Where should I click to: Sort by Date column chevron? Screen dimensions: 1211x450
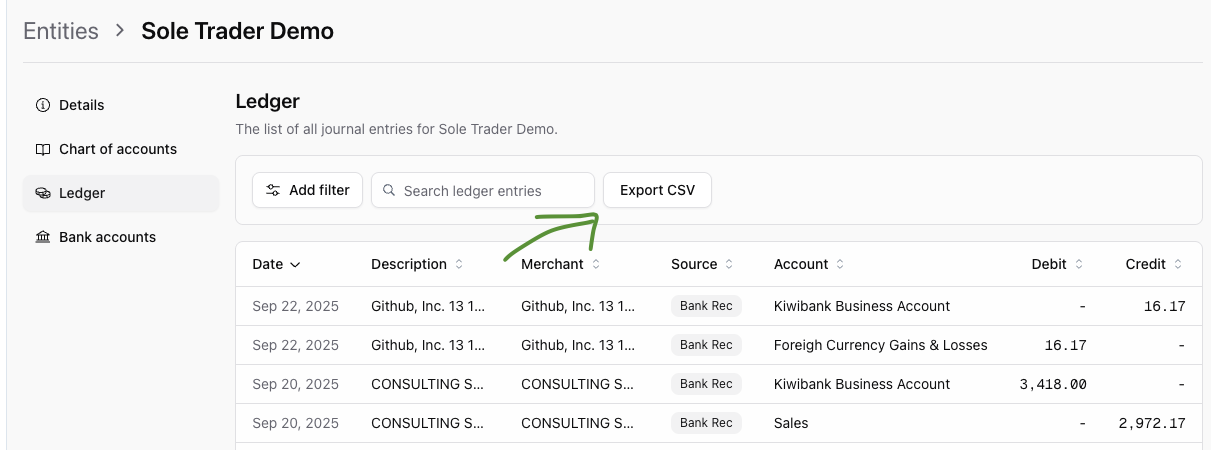294,265
